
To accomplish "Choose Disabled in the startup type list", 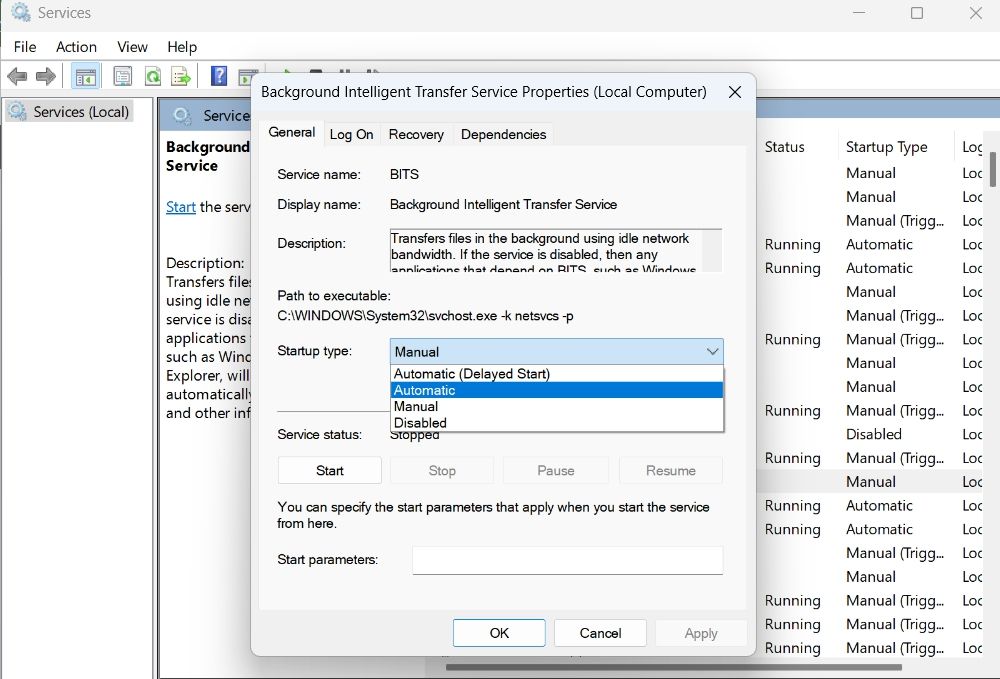I will click(556, 423).
